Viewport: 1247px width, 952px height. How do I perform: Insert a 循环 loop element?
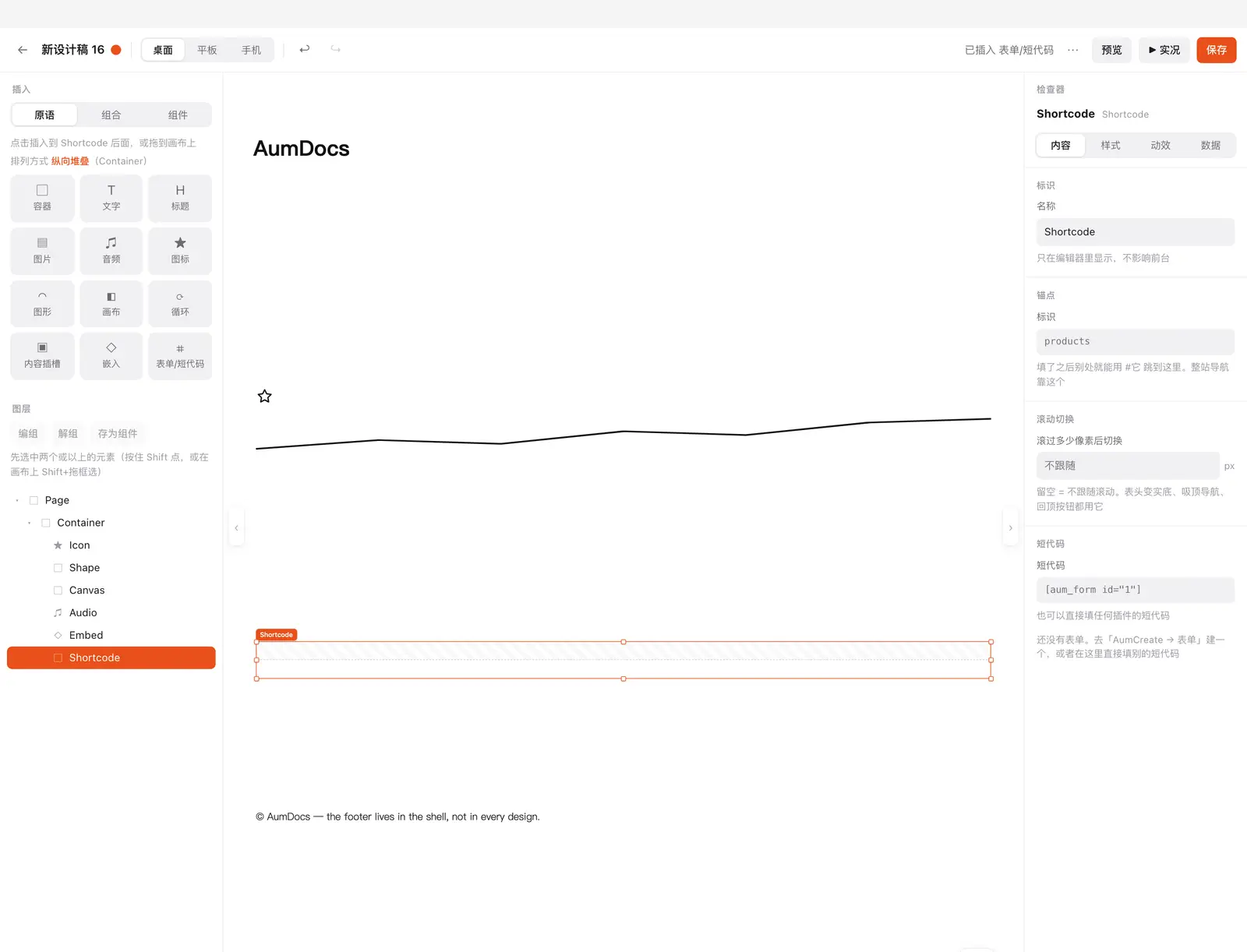(x=180, y=304)
